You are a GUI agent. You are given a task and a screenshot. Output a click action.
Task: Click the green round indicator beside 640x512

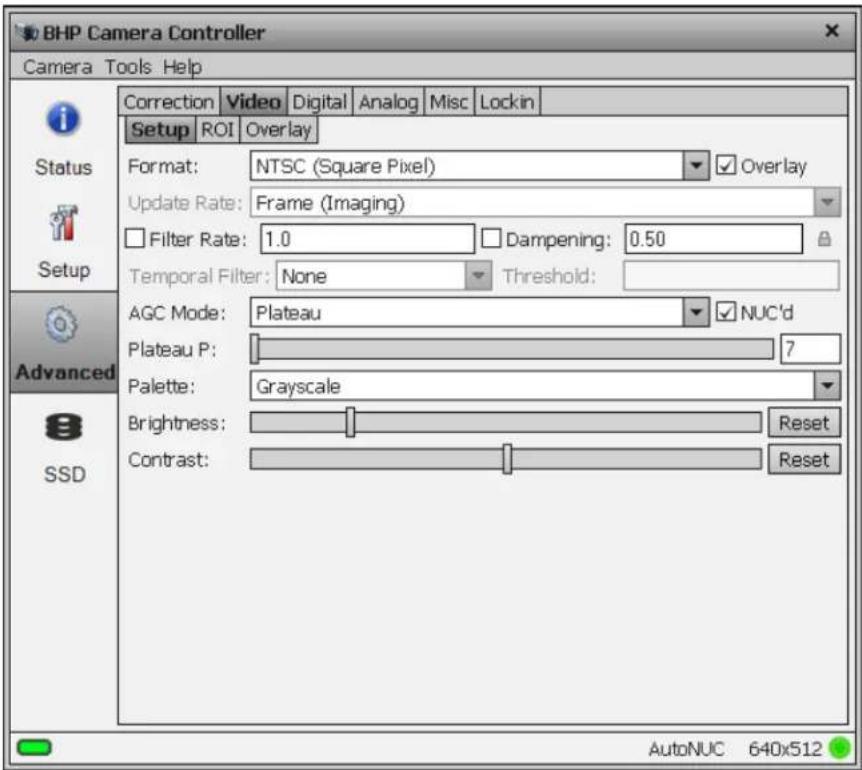click(840, 748)
